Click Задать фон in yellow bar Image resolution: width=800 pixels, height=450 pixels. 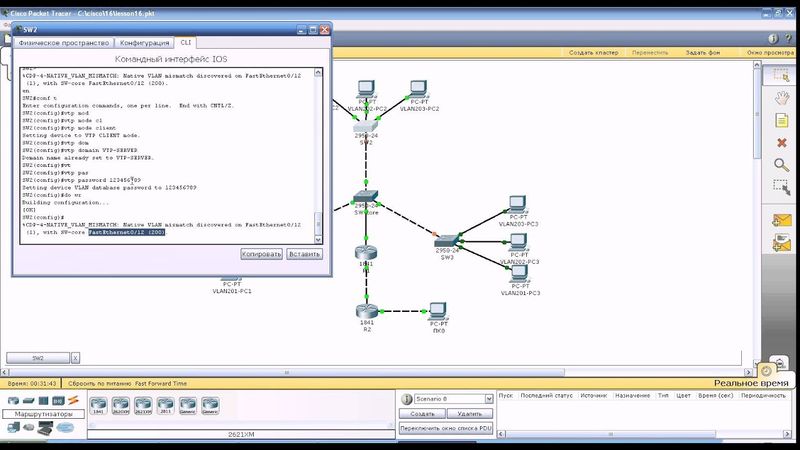coord(703,53)
